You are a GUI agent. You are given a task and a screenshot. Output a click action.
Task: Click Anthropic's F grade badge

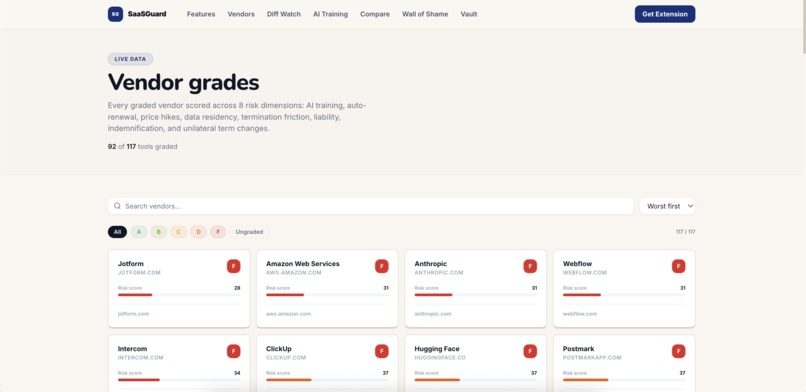coord(530,266)
